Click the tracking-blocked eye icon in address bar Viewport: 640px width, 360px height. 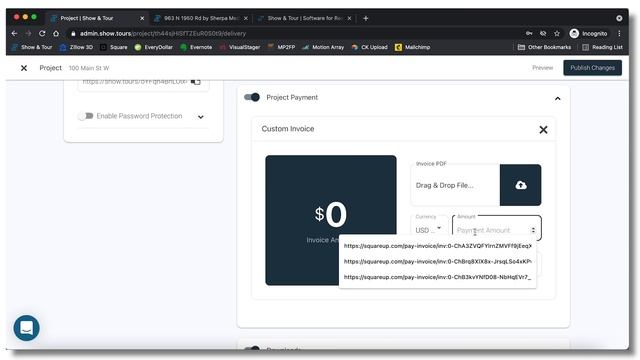543,33
